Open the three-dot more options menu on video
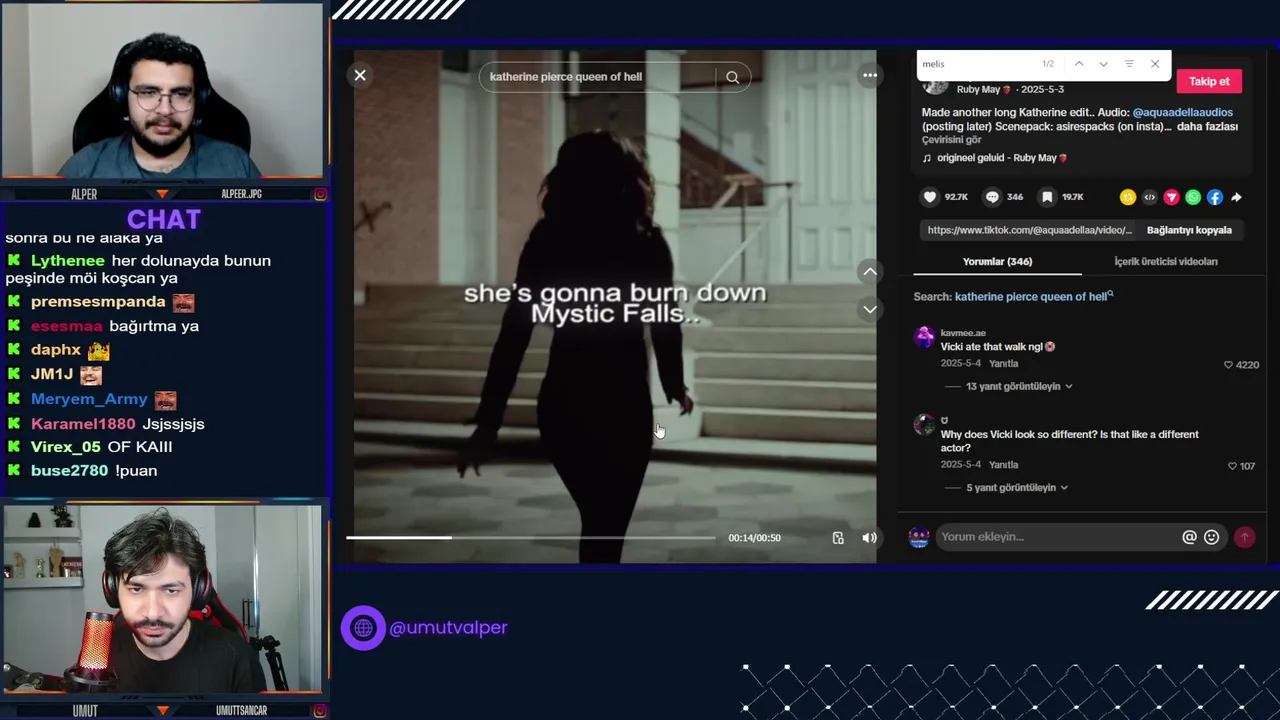The image size is (1280, 720). click(870, 75)
